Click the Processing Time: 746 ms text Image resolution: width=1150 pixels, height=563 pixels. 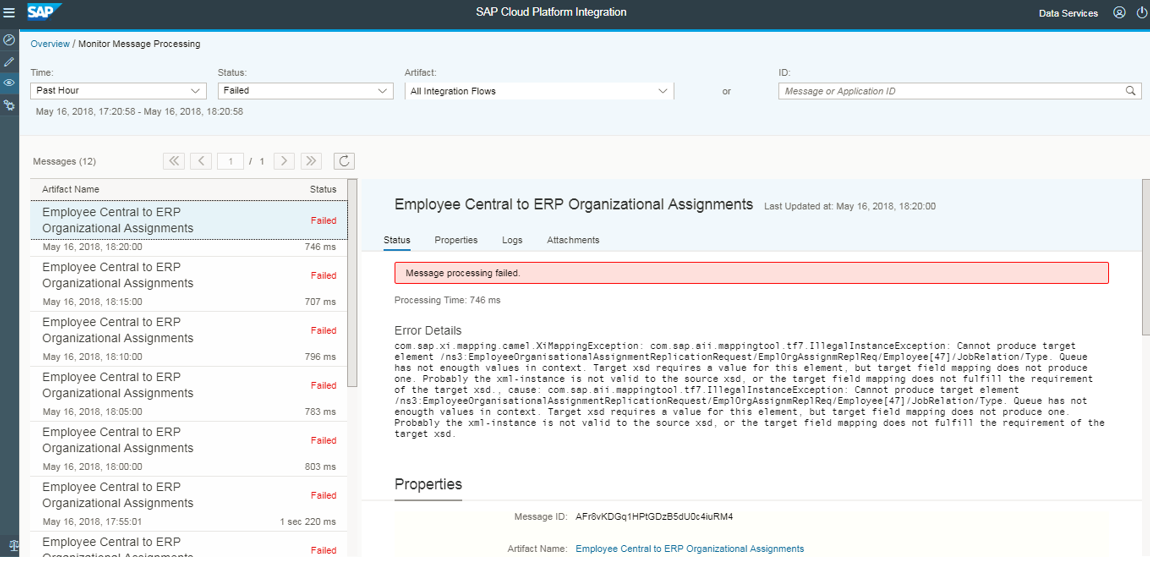click(447, 300)
